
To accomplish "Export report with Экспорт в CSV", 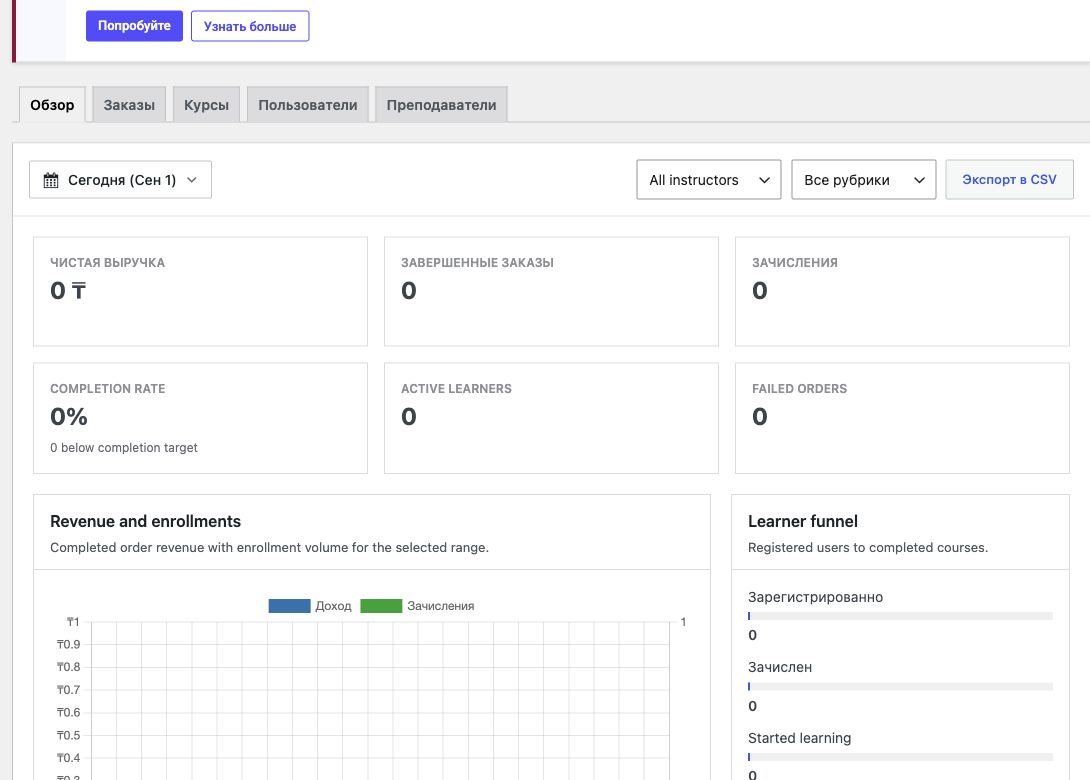I will click(1009, 179).
